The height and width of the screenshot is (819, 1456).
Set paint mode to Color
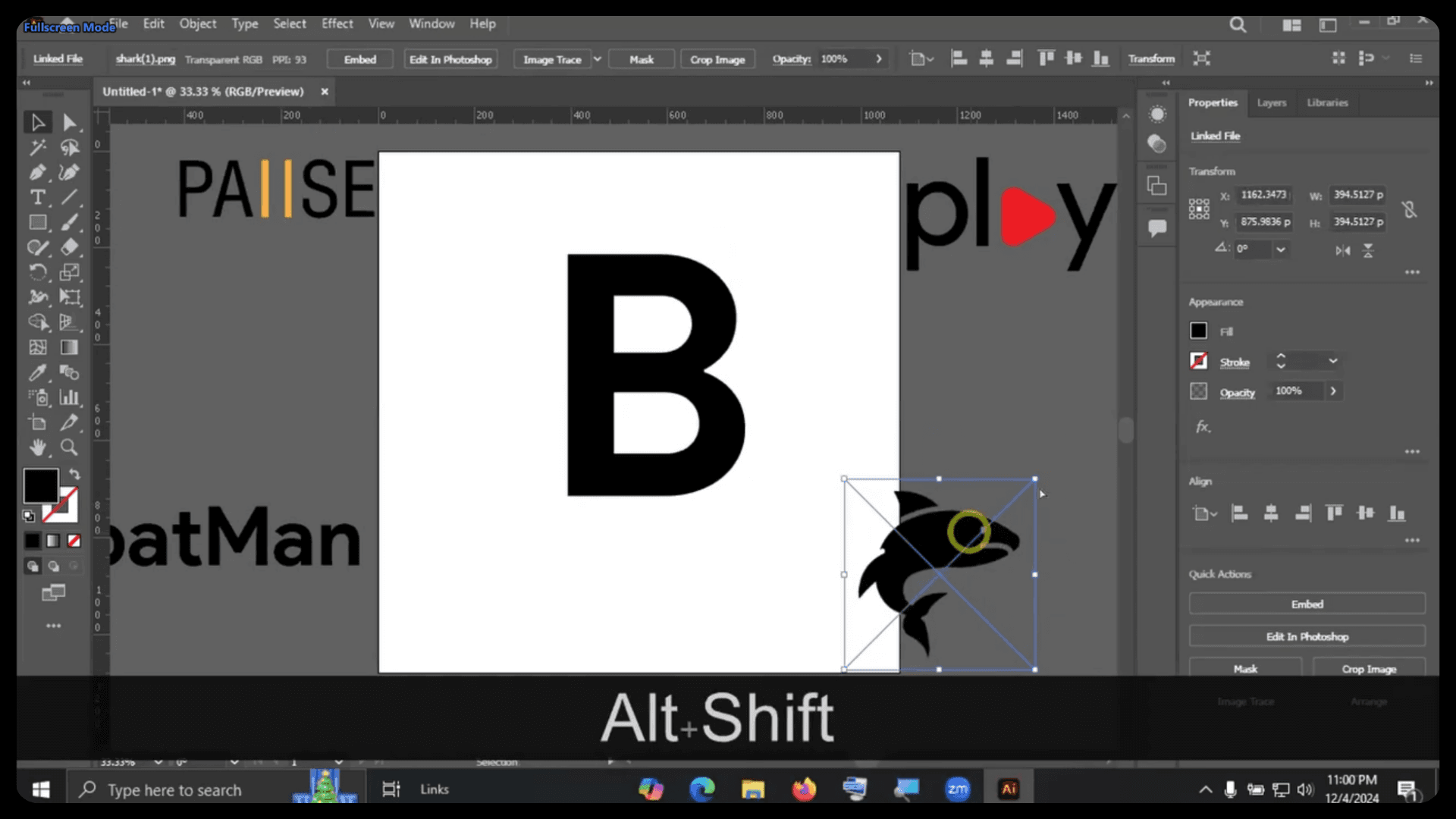[32, 541]
